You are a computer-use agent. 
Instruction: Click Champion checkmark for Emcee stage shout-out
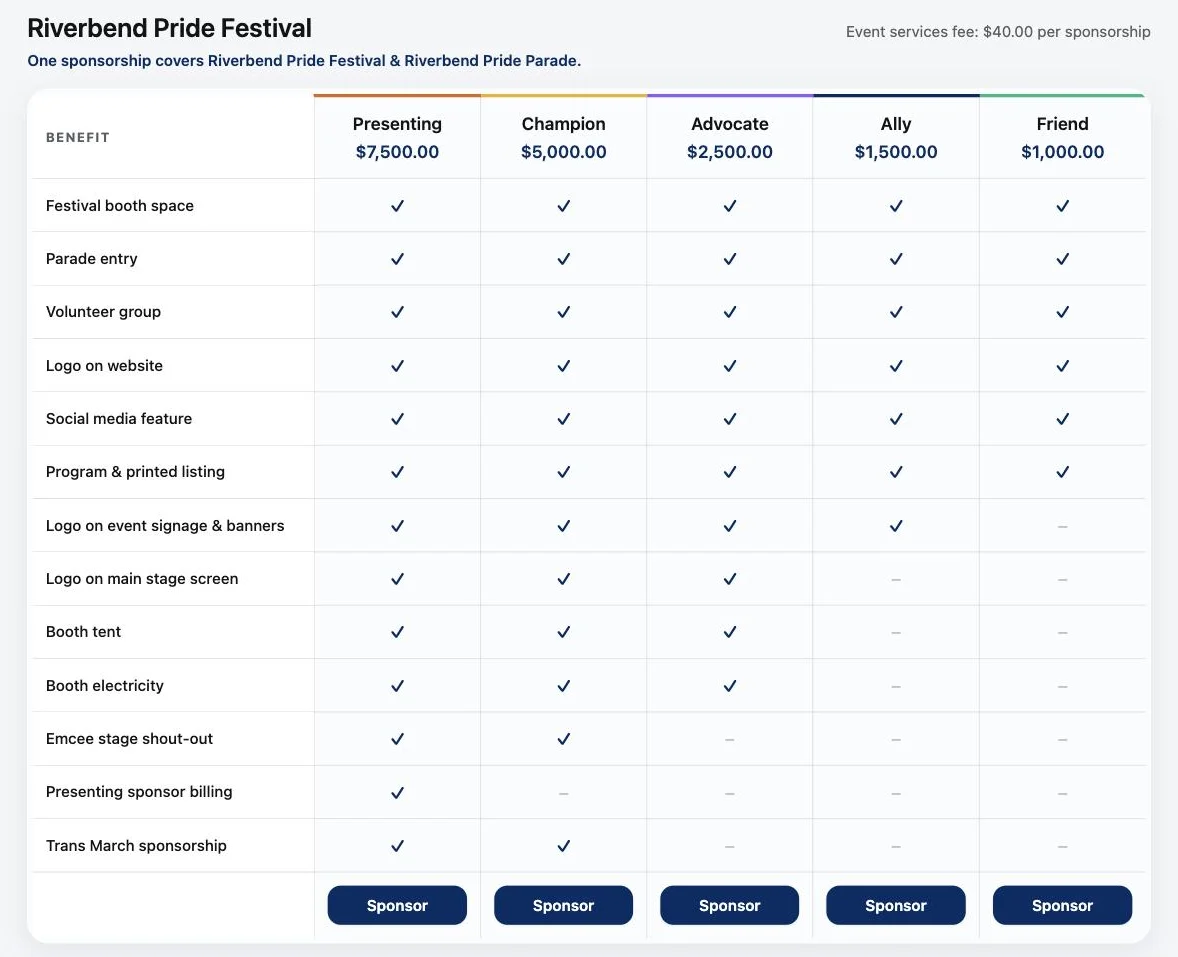tap(563, 739)
